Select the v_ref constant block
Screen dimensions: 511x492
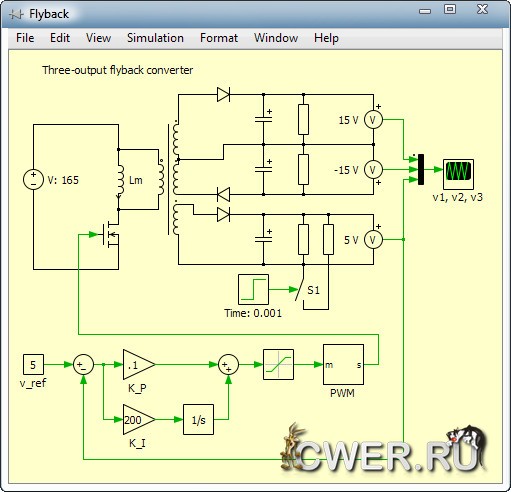pos(33,364)
